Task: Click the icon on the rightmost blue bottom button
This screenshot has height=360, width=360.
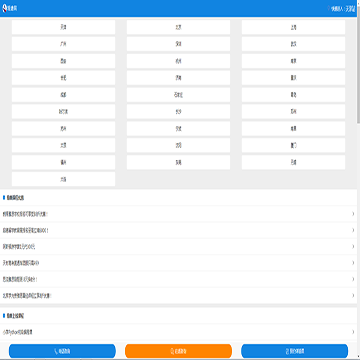Action: coord(287,351)
